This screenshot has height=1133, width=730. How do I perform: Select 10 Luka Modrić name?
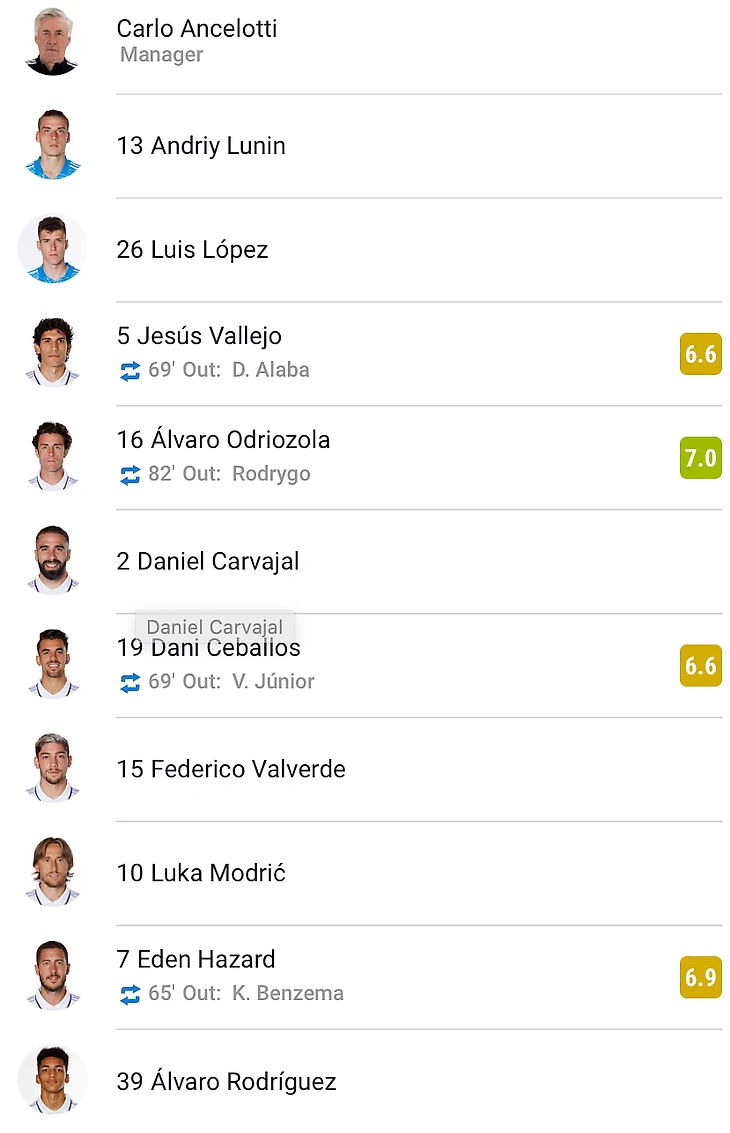201,873
